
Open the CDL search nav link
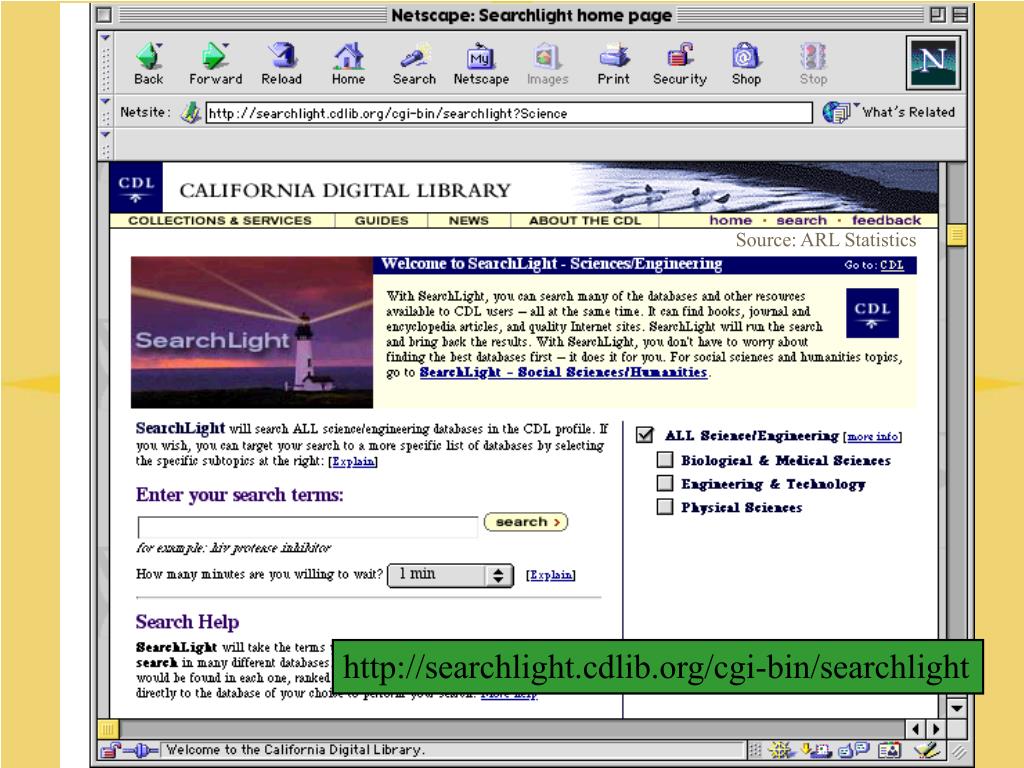[x=801, y=221]
